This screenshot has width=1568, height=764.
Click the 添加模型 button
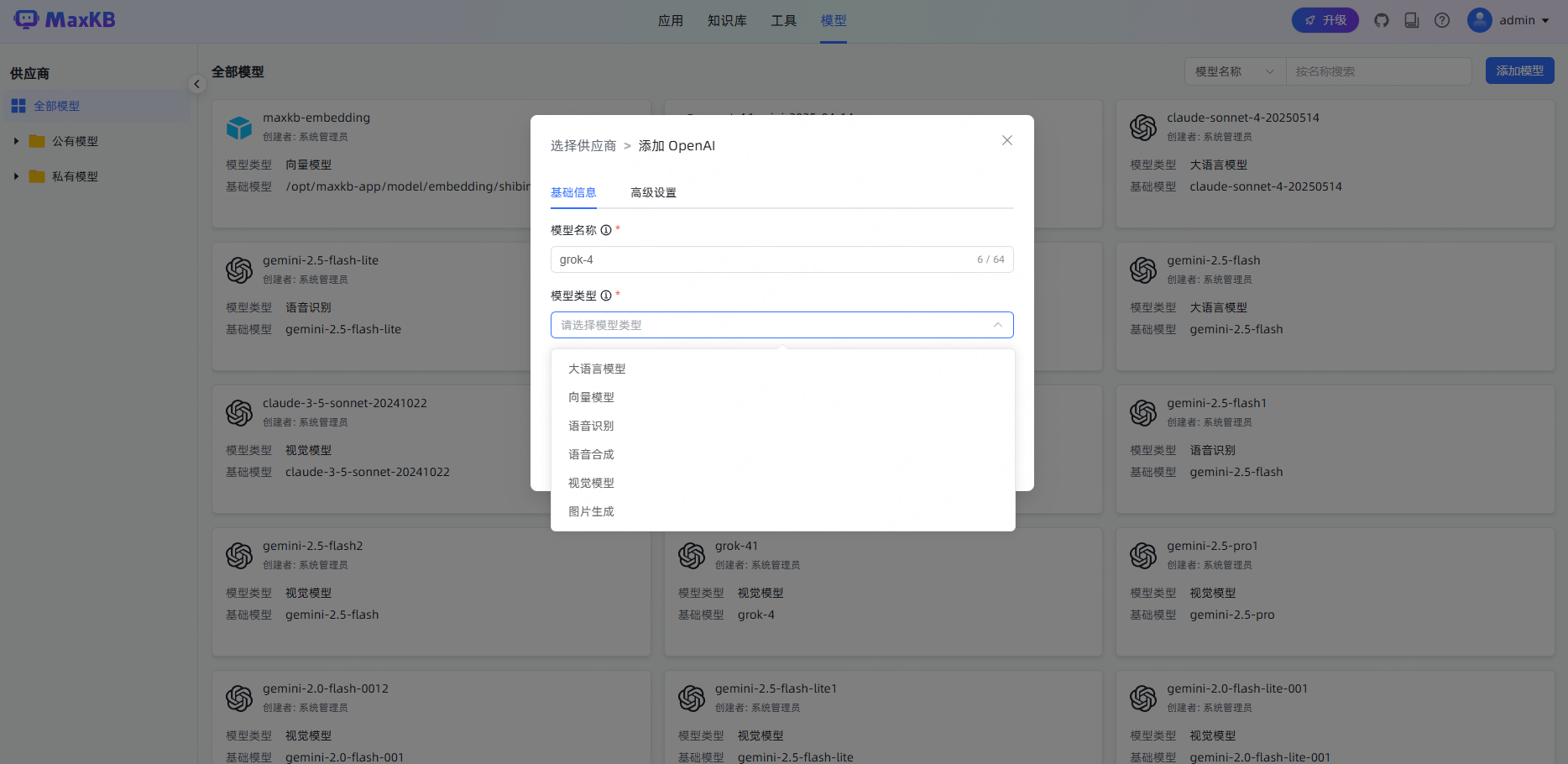(x=1520, y=71)
